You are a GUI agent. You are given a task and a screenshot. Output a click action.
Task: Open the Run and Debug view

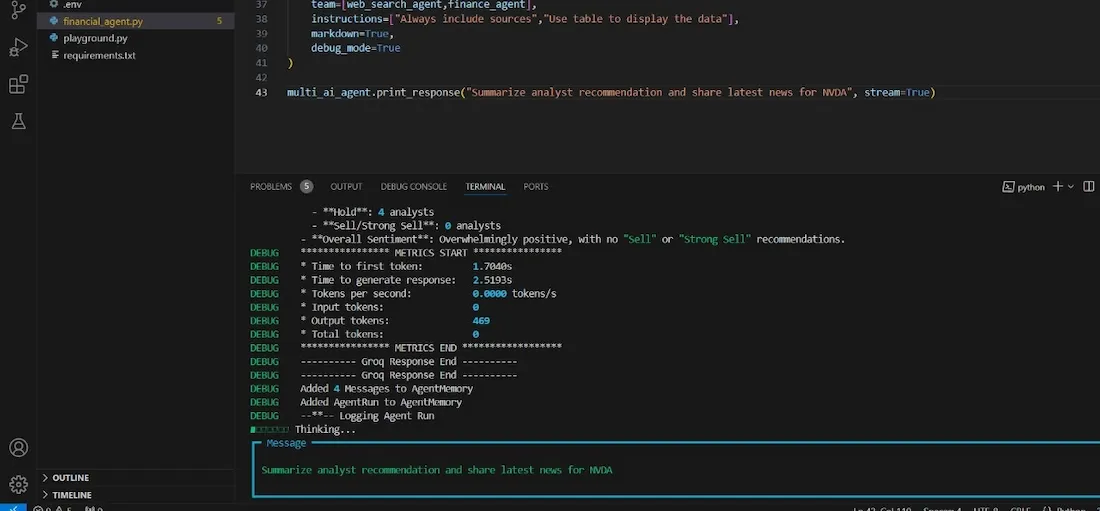click(x=18, y=47)
